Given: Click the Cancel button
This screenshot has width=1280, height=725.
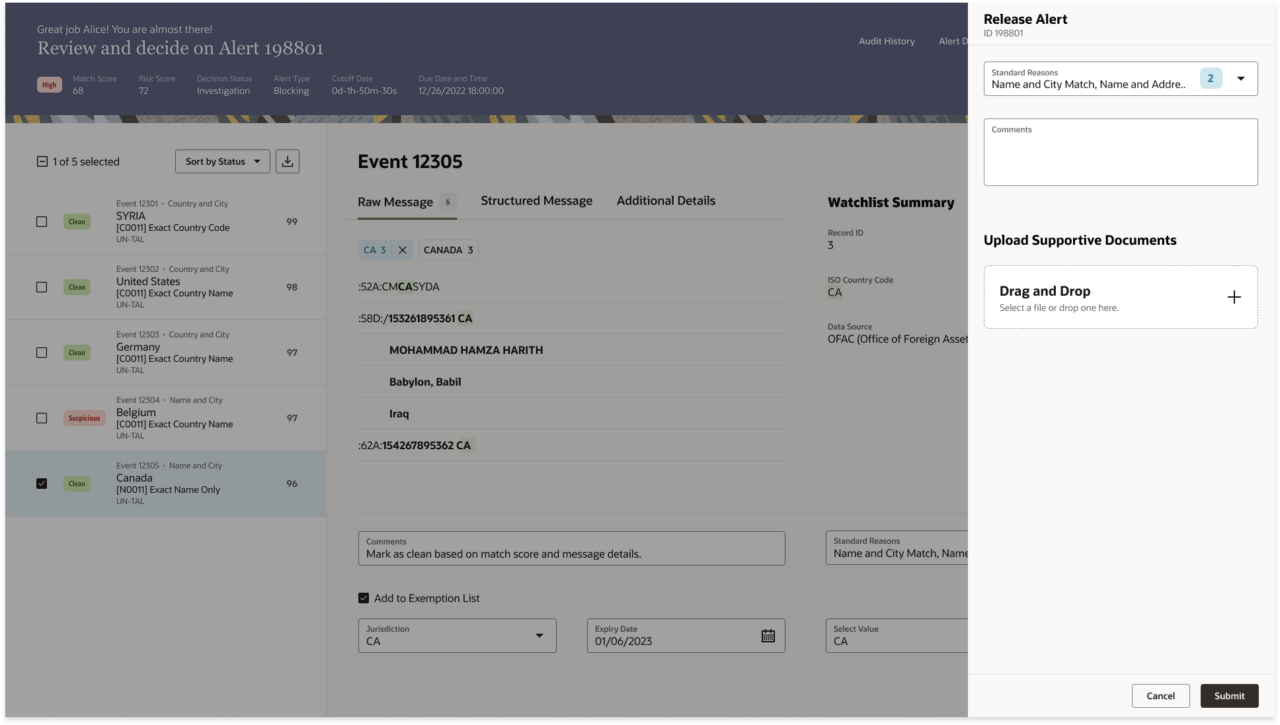Looking at the screenshot, I should click(x=1161, y=696).
